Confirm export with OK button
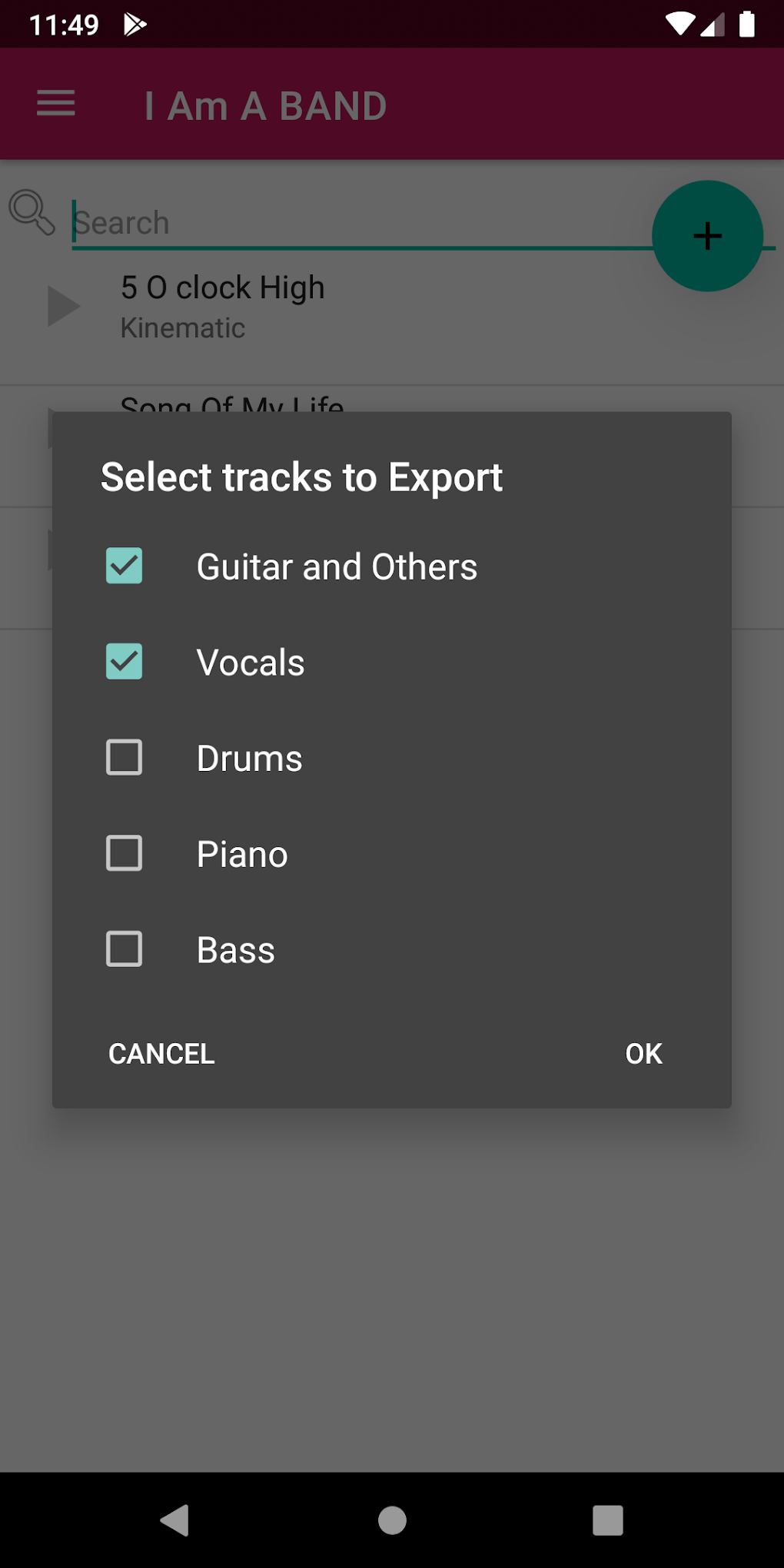Image resolution: width=784 pixels, height=1568 pixels. click(x=643, y=1054)
